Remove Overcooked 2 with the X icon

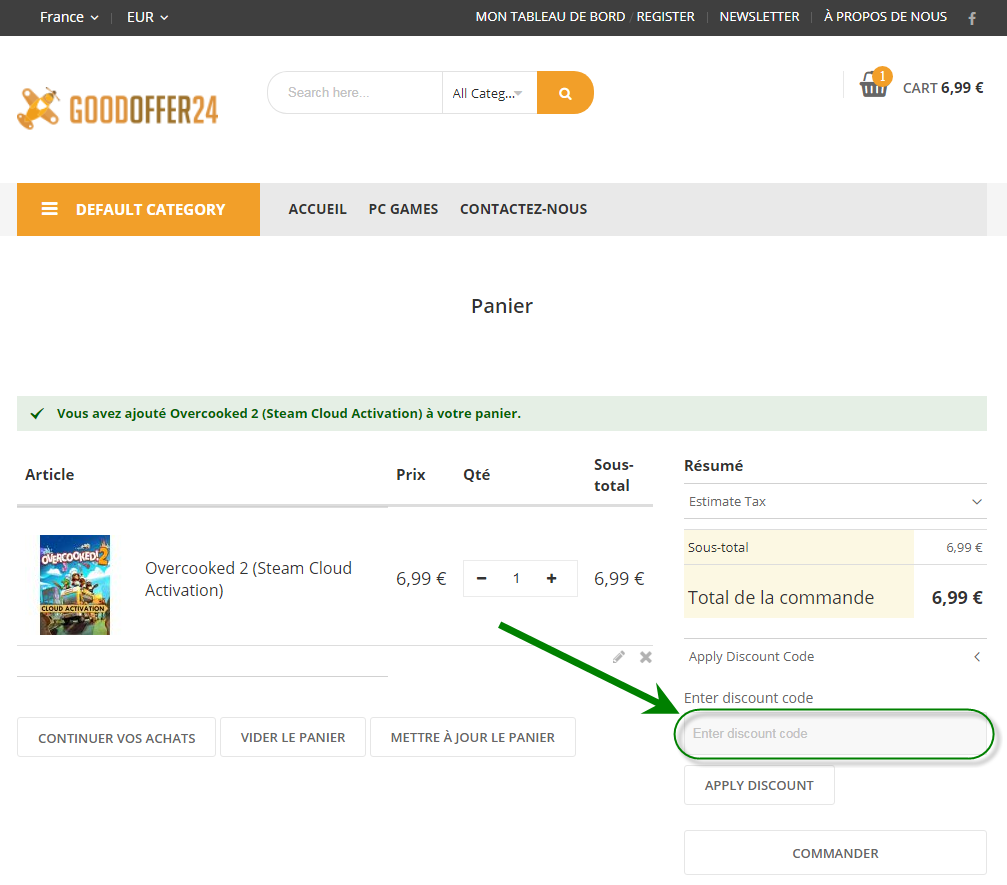645,656
